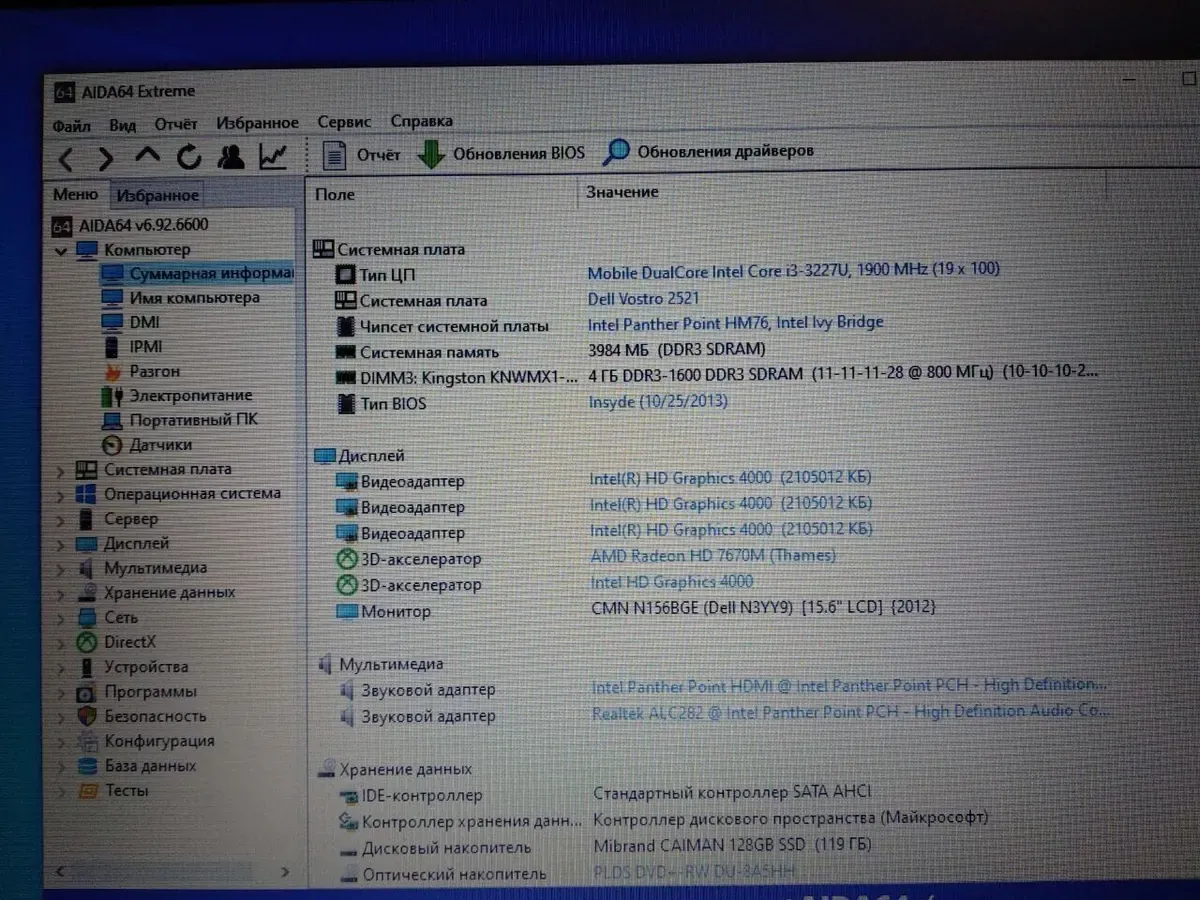The image size is (1200, 900).
Task: Open the Отчёт toolbar button
Action: (x=363, y=155)
